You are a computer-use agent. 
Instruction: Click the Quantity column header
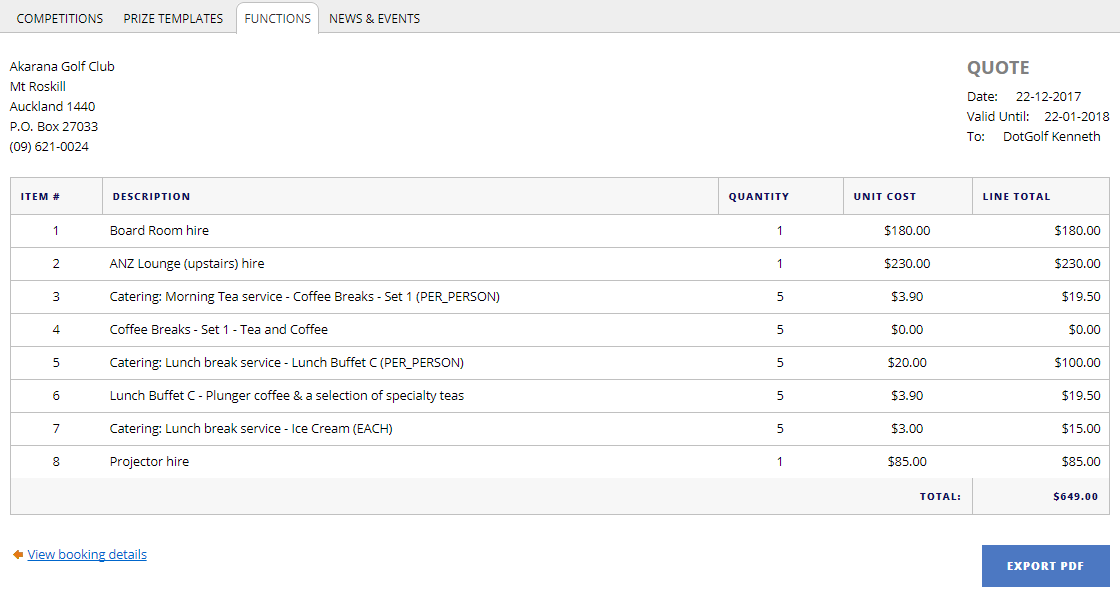pos(758,197)
